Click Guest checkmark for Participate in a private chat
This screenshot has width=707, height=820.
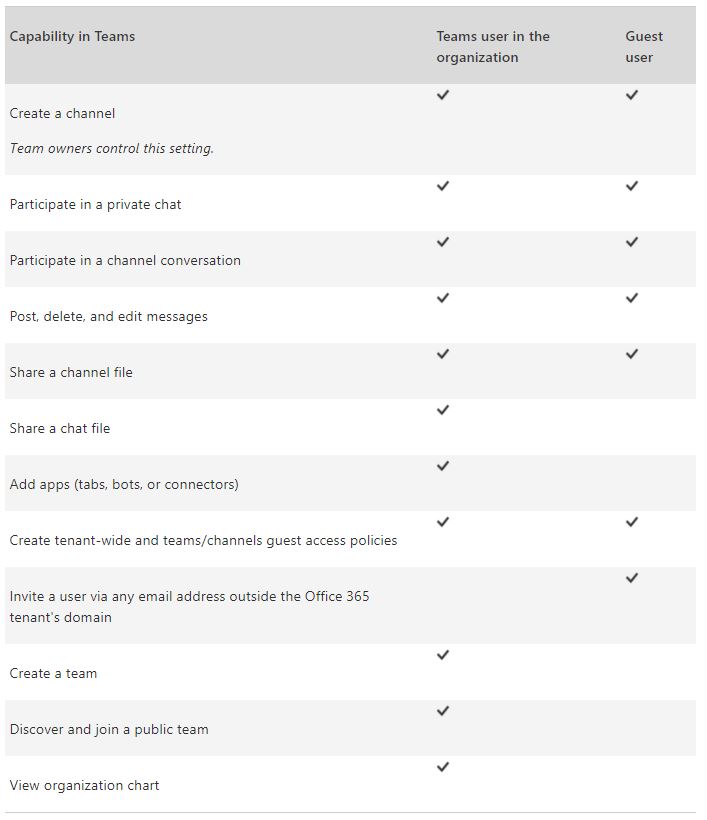631,186
